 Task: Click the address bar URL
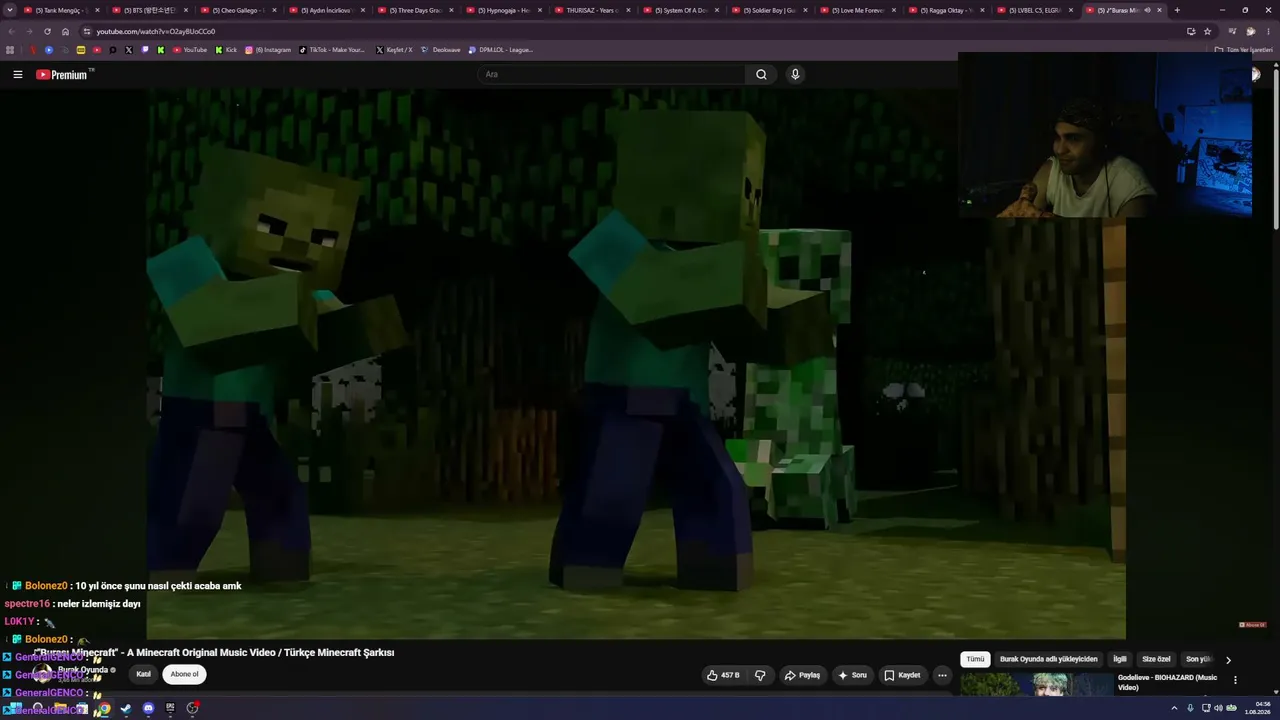click(156, 31)
